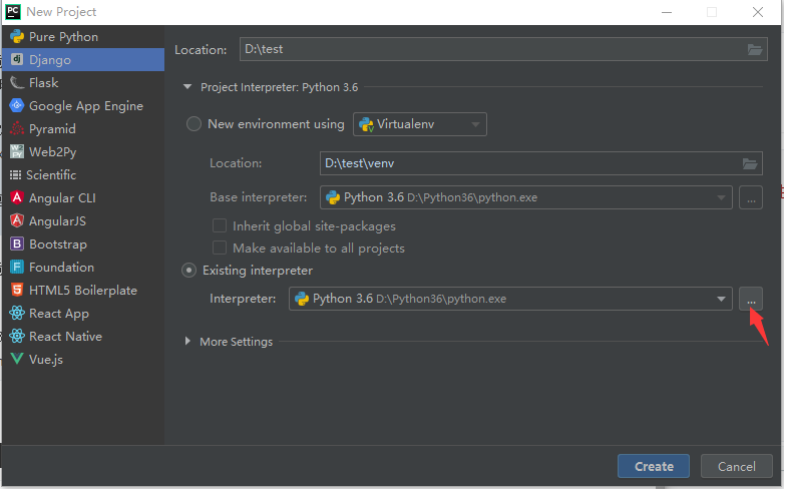The image size is (786, 491).
Task: Click the PyCharm logo in title bar
Action: point(13,12)
